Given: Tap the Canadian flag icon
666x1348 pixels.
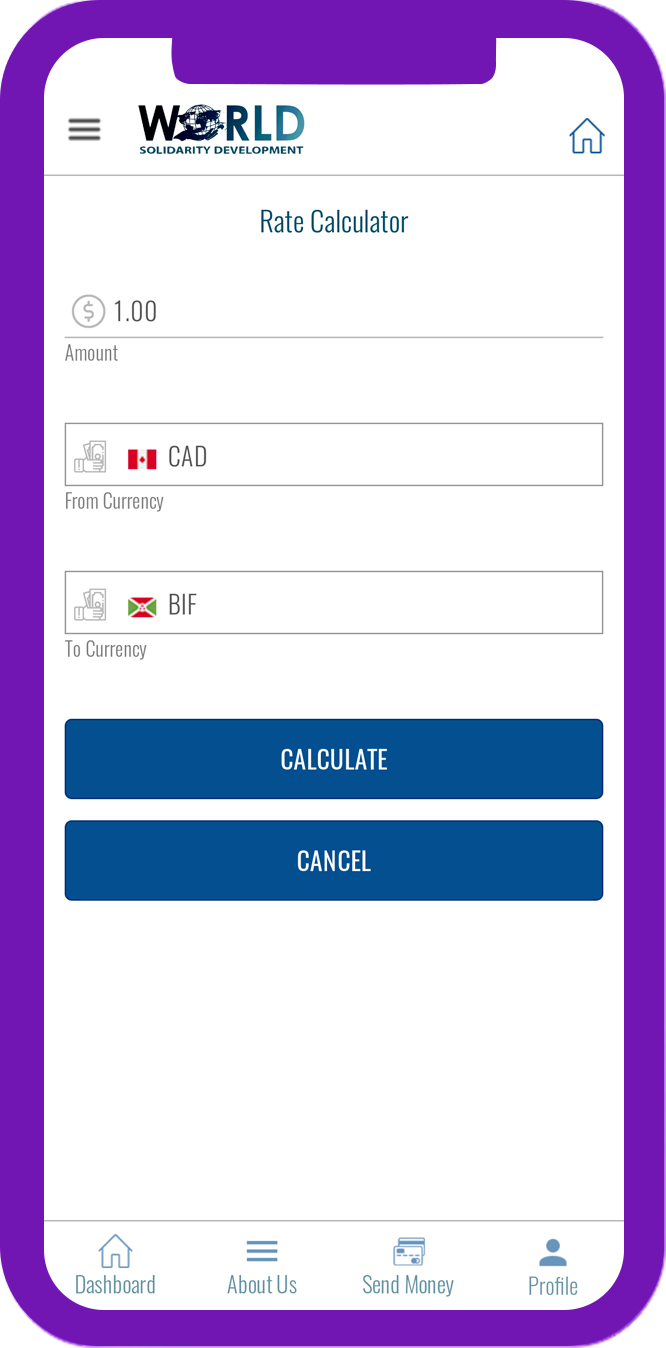Looking at the screenshot, I should 142,459.
